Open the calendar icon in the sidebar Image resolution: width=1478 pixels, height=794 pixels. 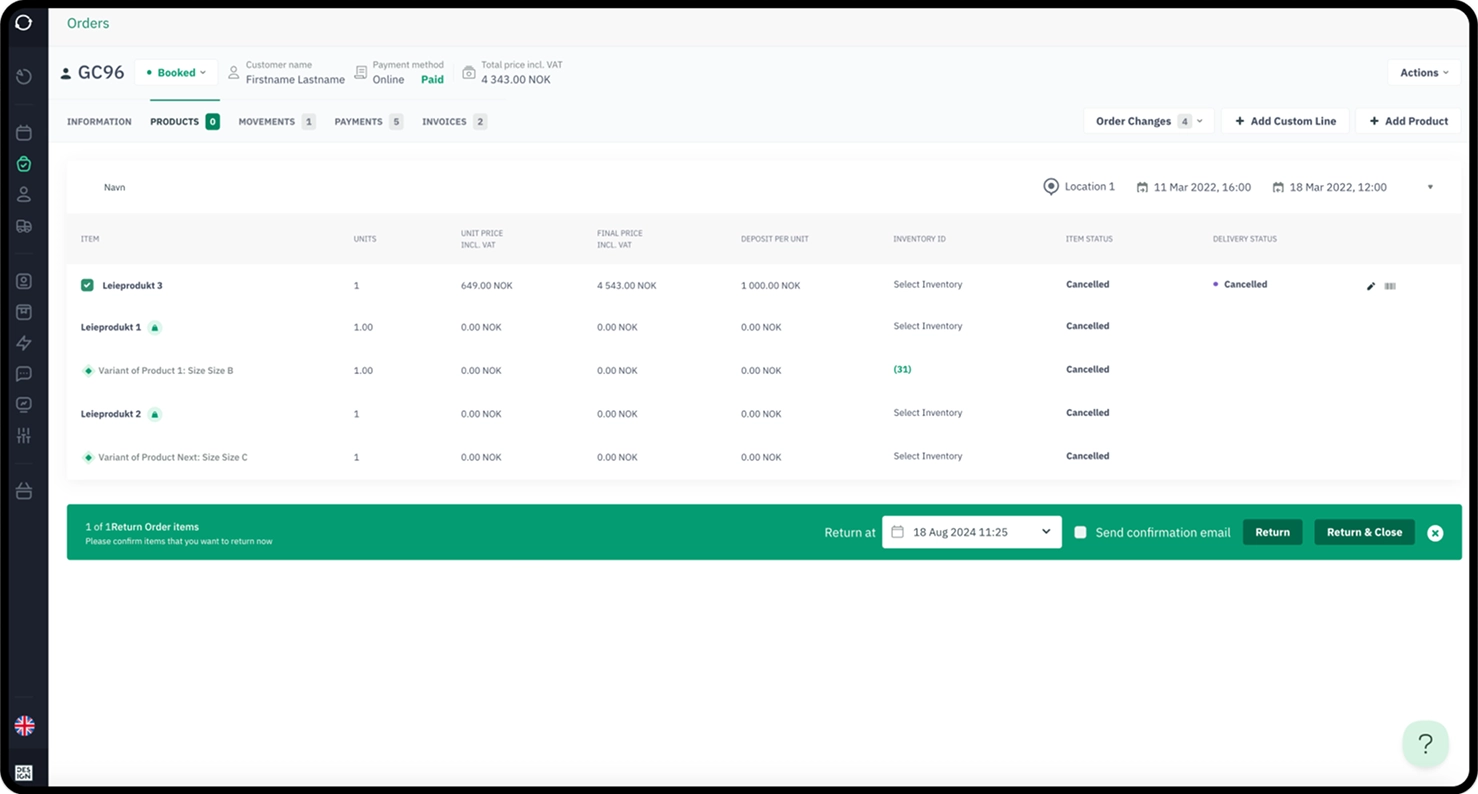coord(24,133)
